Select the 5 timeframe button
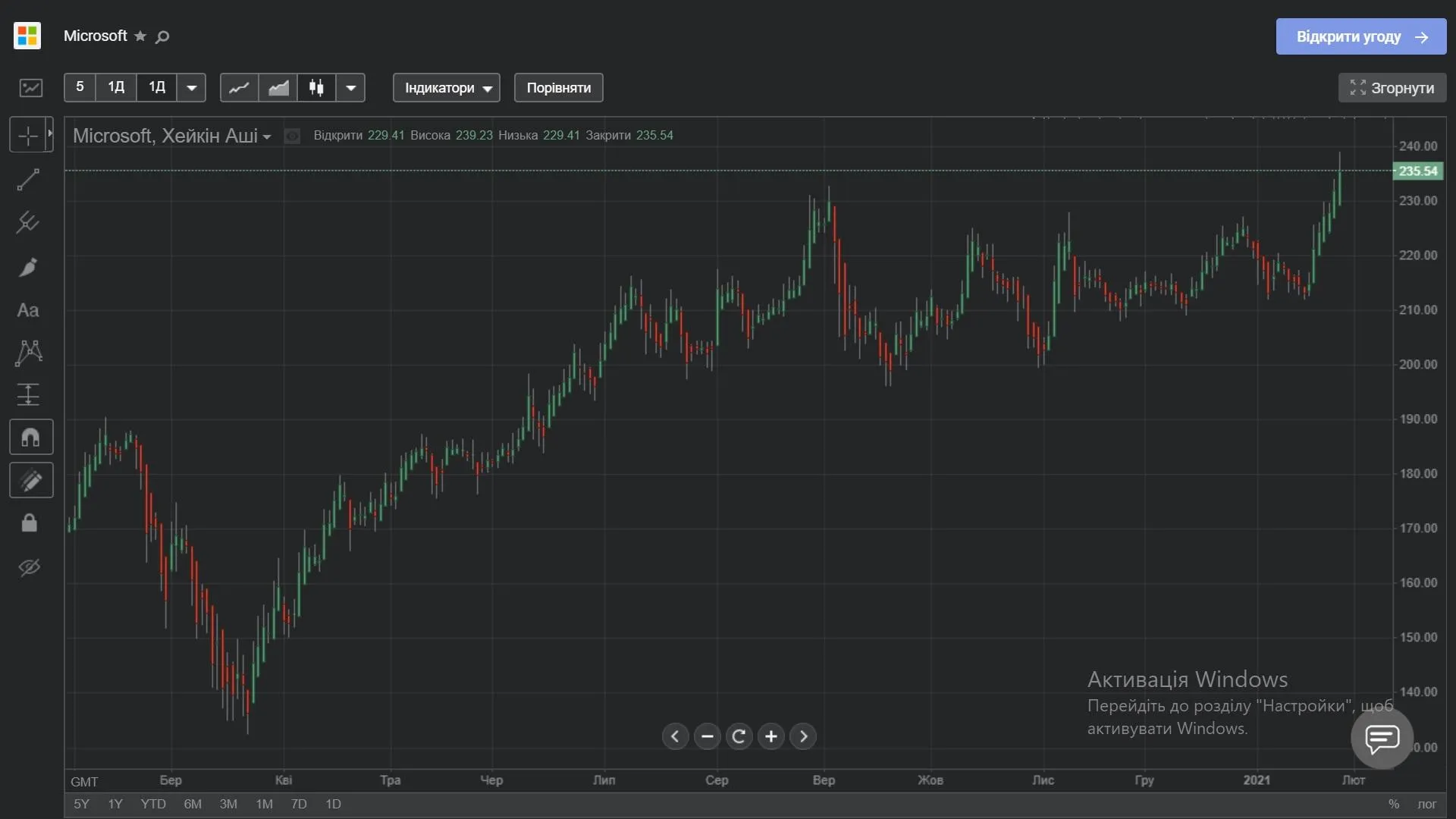The height and width of the screenshot is (819, 1456). 80,87
